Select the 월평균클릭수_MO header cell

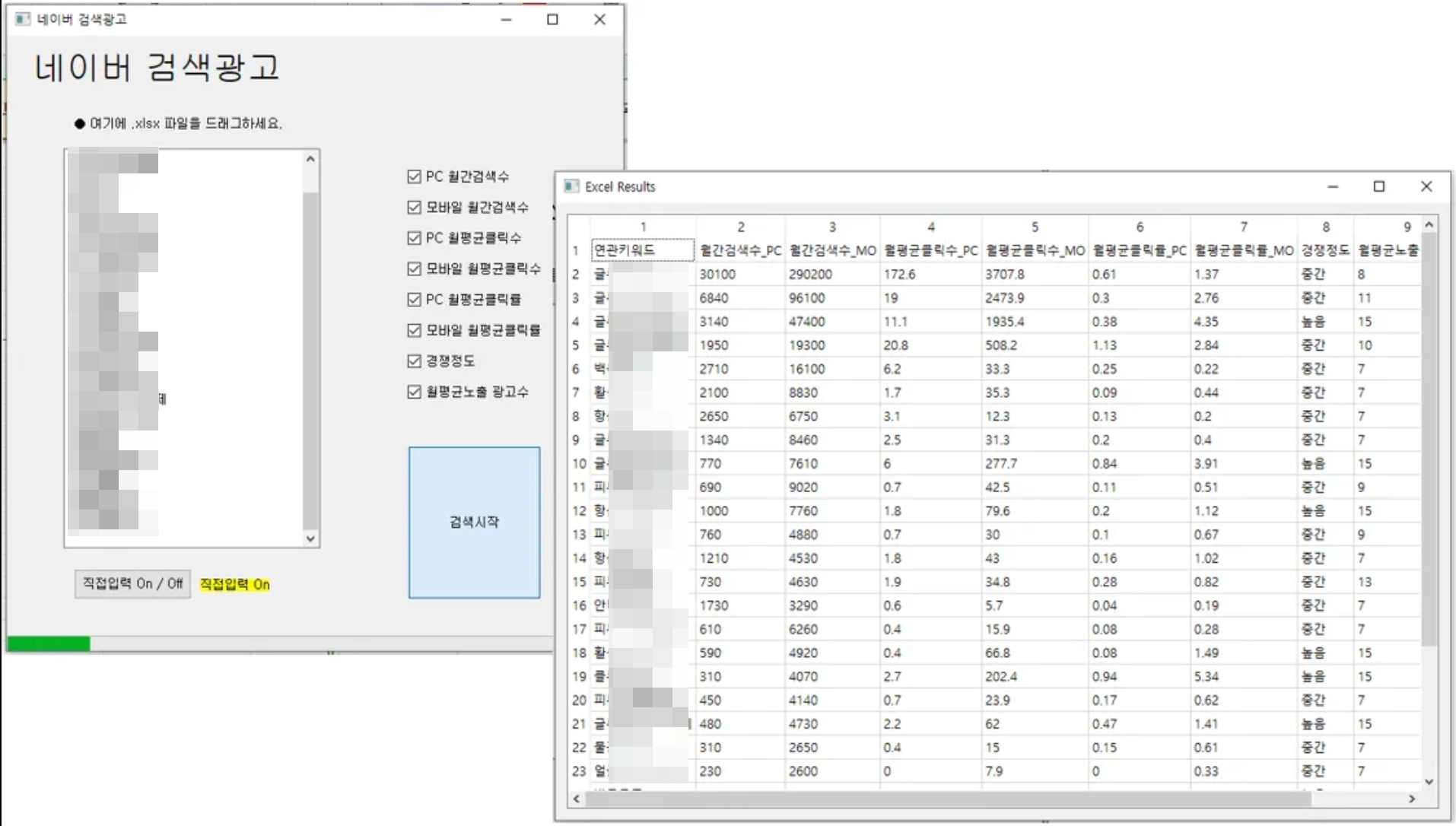click(x=1035, y=250)
